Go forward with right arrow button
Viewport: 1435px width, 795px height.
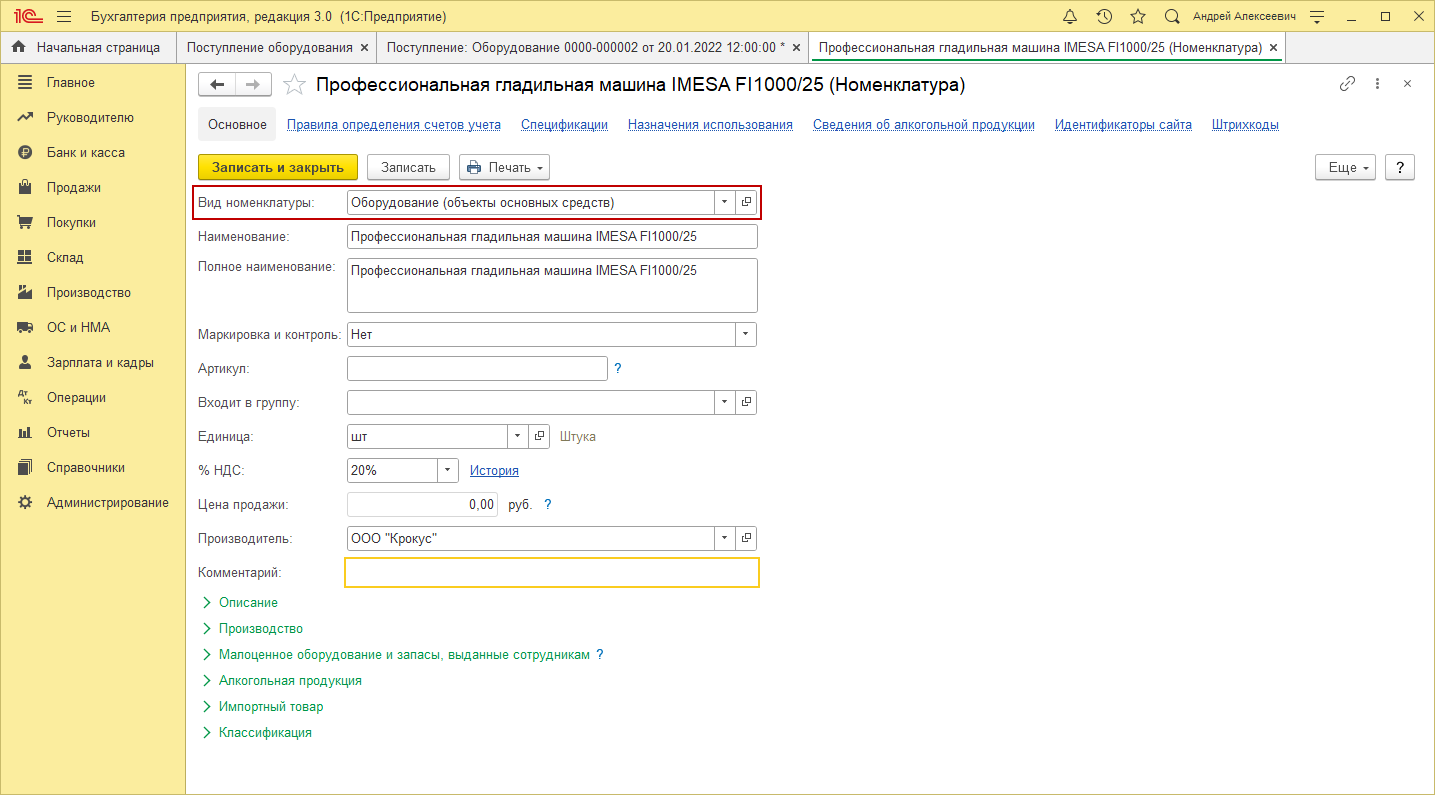[252, 85]
